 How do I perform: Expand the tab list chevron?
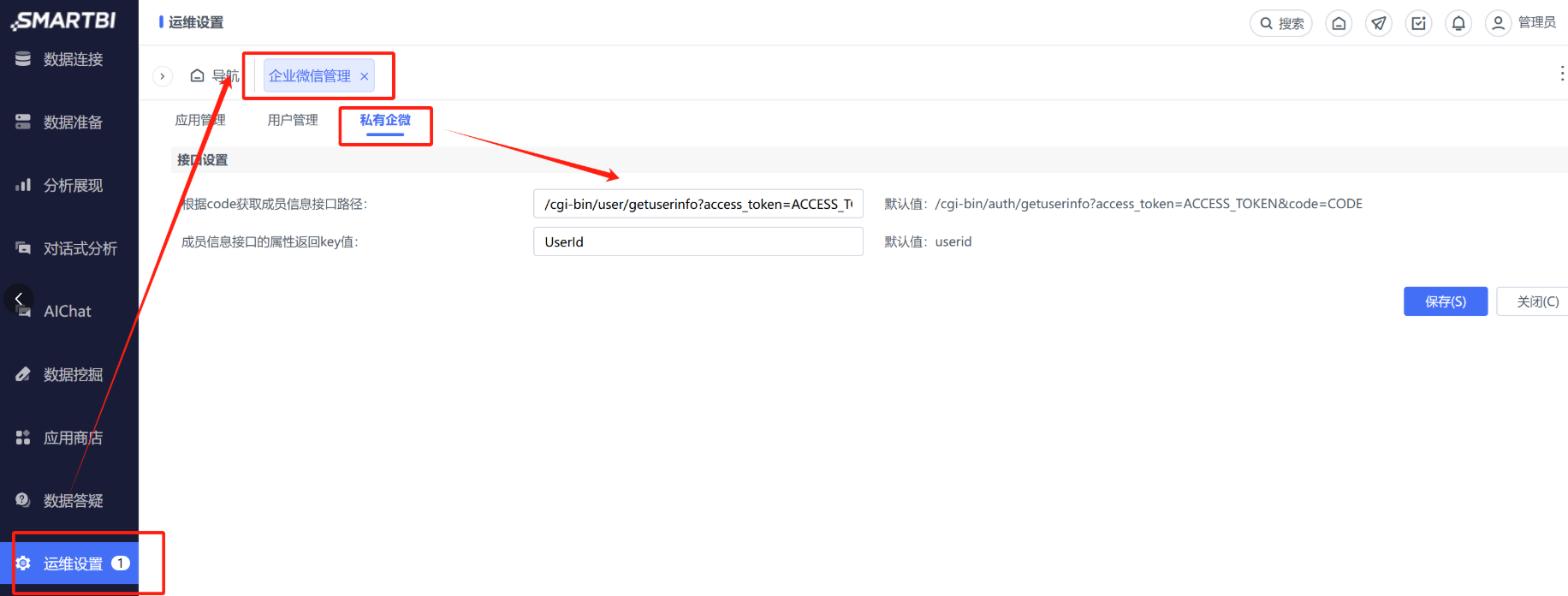[163, 76]
